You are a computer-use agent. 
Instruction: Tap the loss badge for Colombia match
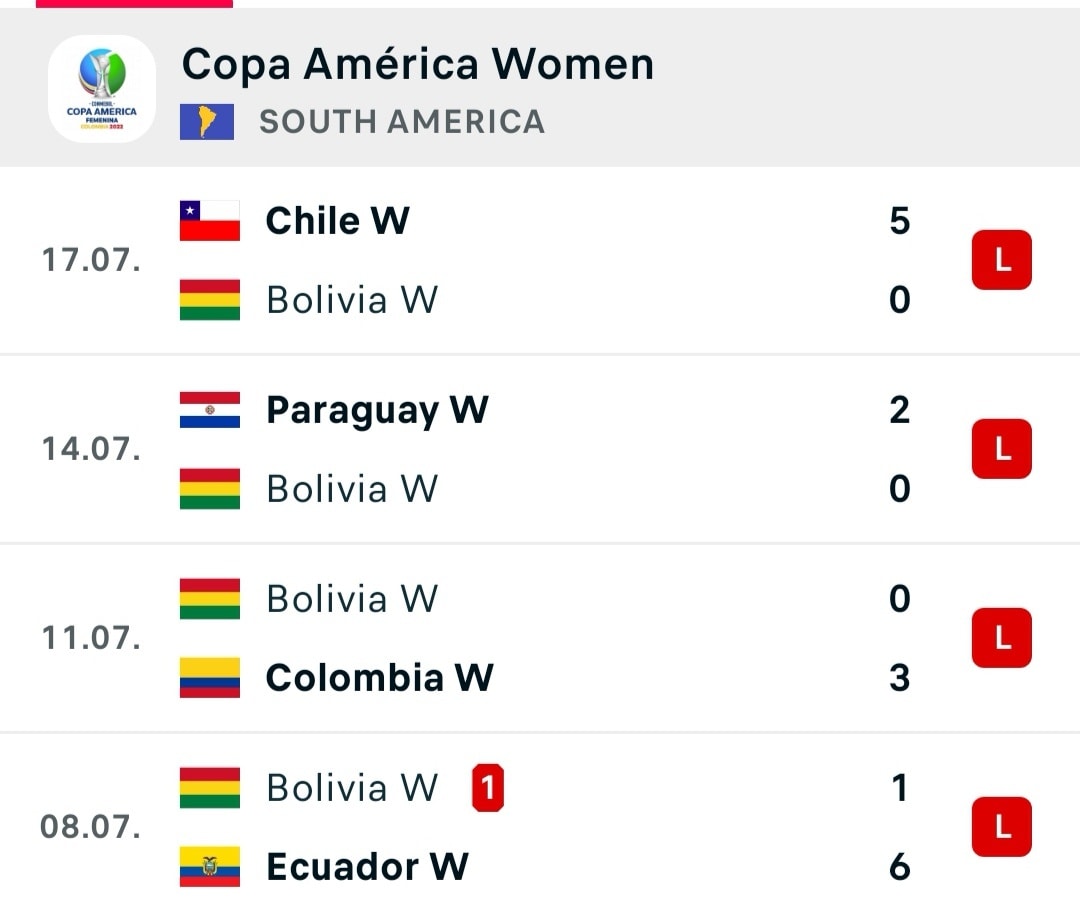pos(1001,638)
